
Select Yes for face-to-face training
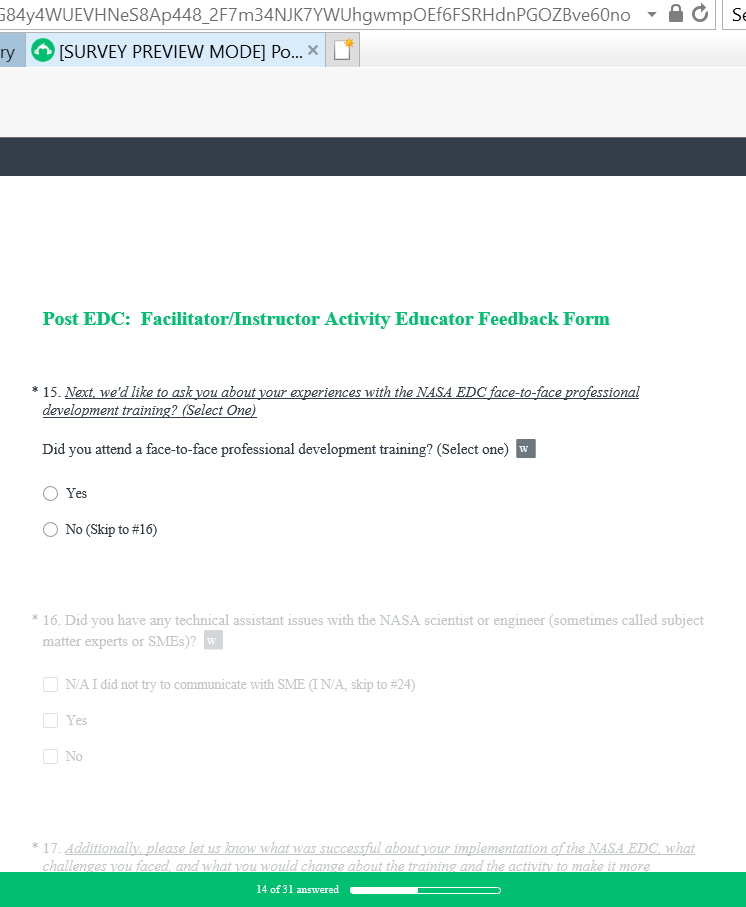[x=50, y=493]
